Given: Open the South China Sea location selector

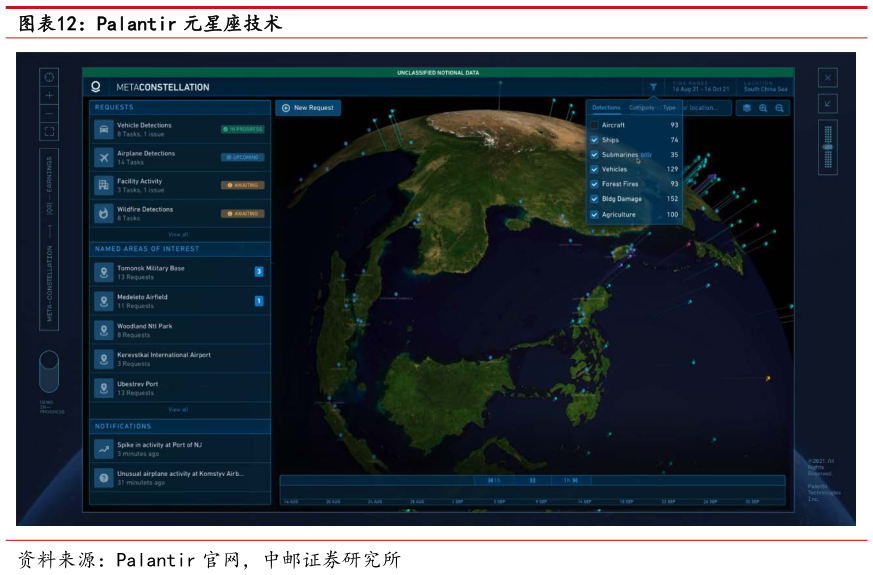Looking at the screenshot, I should click(x=765, y=88).
